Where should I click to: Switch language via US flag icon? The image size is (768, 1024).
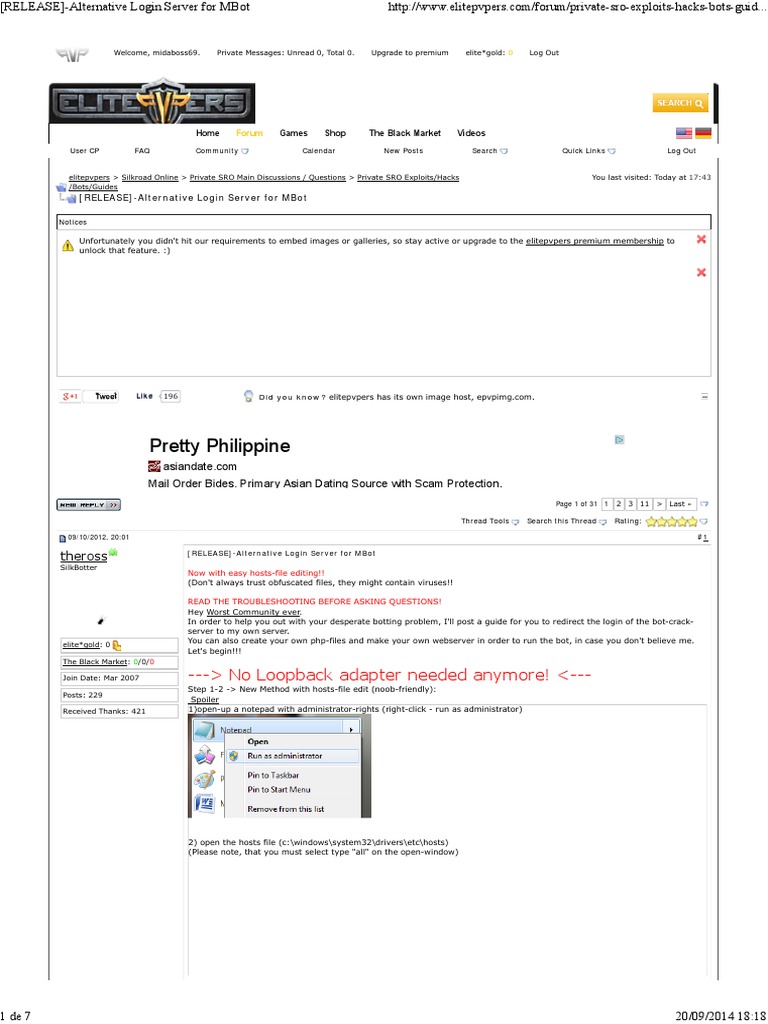[x=684, y=133]
